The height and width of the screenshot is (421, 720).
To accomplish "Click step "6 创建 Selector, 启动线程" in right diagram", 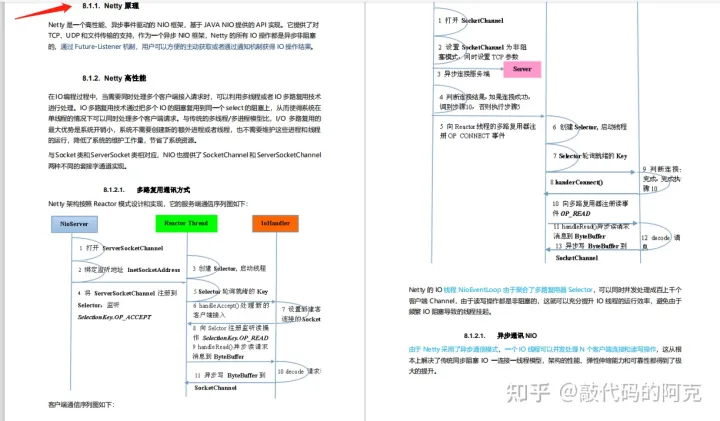I will point(590,126).
